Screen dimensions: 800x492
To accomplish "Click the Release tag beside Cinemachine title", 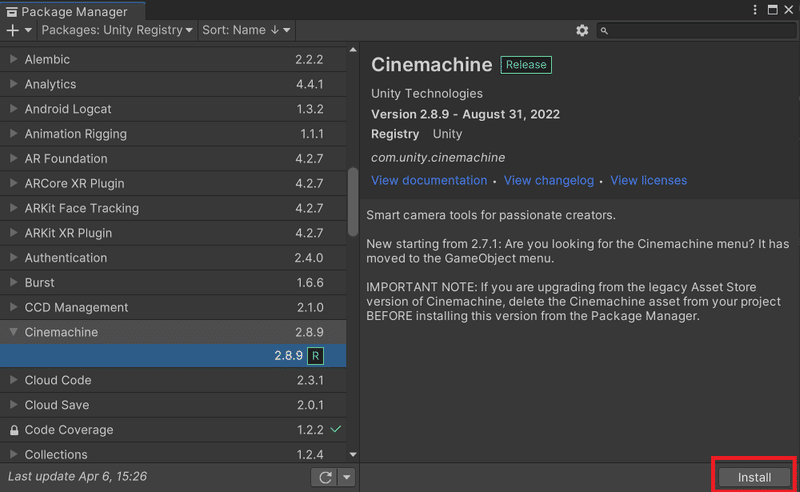I will 526,65.
